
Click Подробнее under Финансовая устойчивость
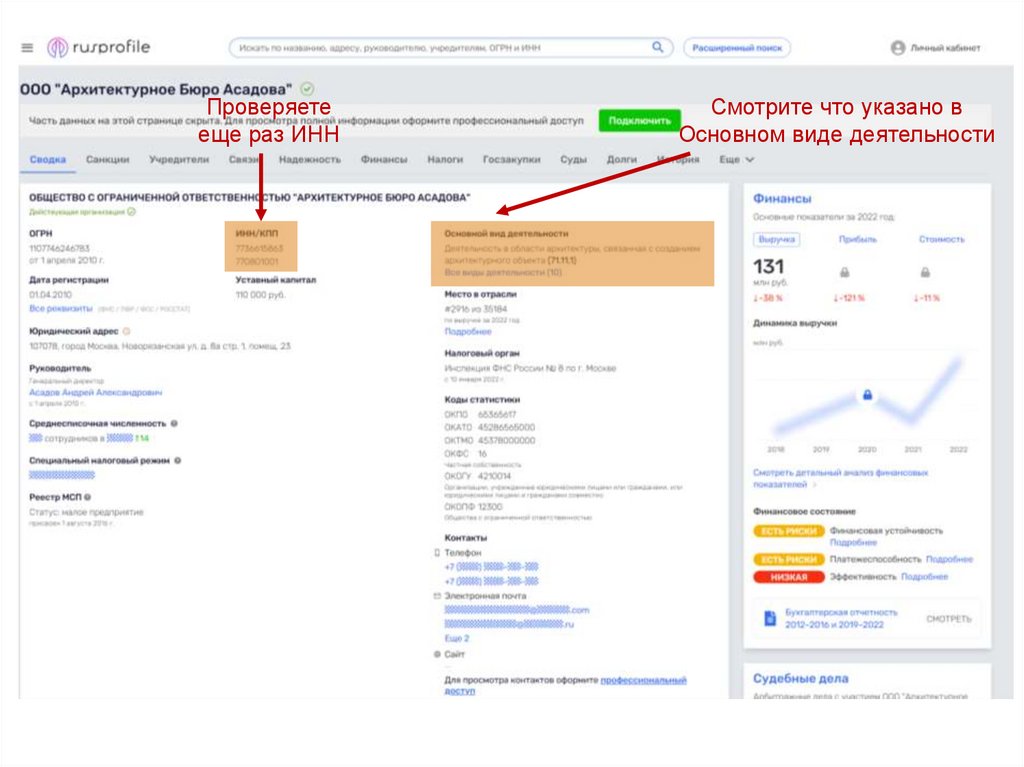(853, 542)
